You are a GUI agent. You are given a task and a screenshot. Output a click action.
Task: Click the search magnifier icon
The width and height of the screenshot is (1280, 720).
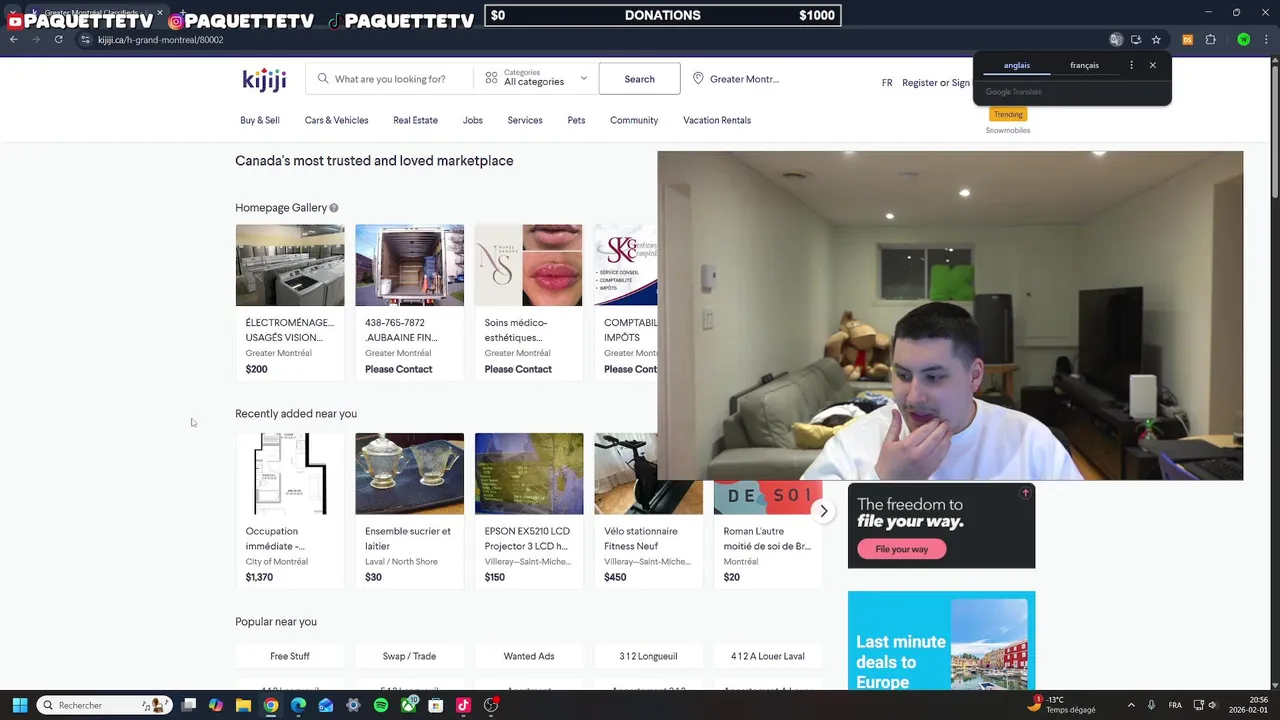pyautogui.click(x=323, y=79)
